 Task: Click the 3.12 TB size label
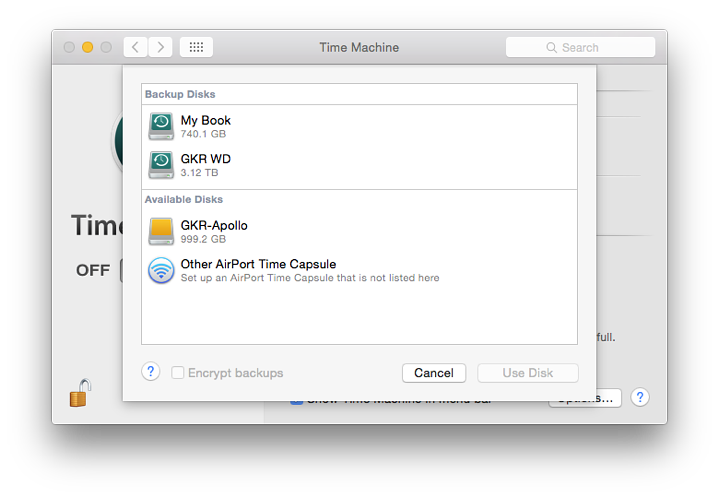tap(199, 173)
